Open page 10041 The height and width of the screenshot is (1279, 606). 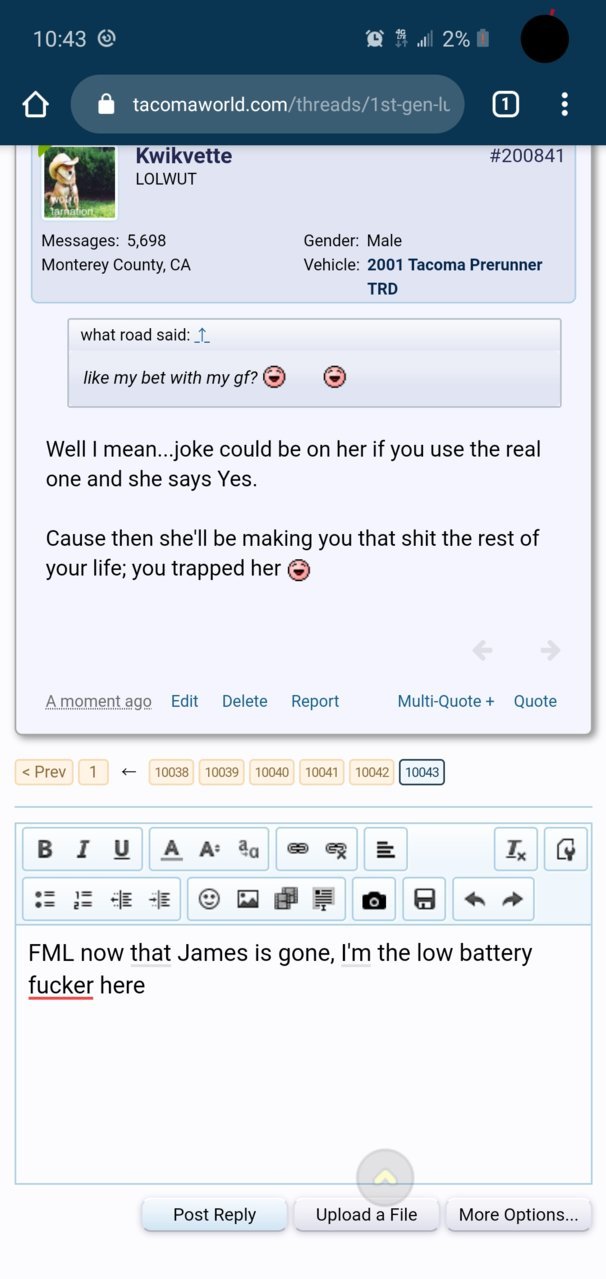coord(322,772)
